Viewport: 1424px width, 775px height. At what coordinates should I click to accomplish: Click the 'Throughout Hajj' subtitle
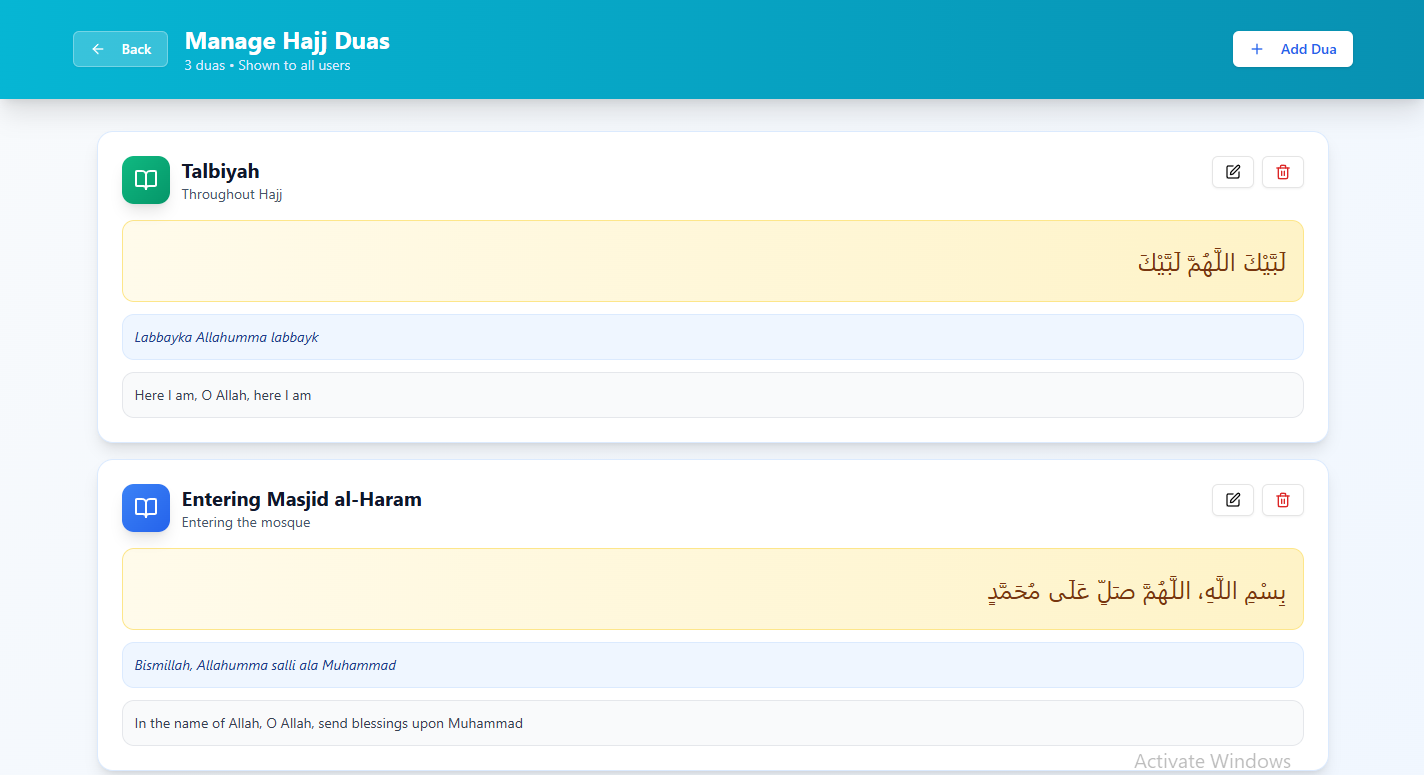(232, 195)
